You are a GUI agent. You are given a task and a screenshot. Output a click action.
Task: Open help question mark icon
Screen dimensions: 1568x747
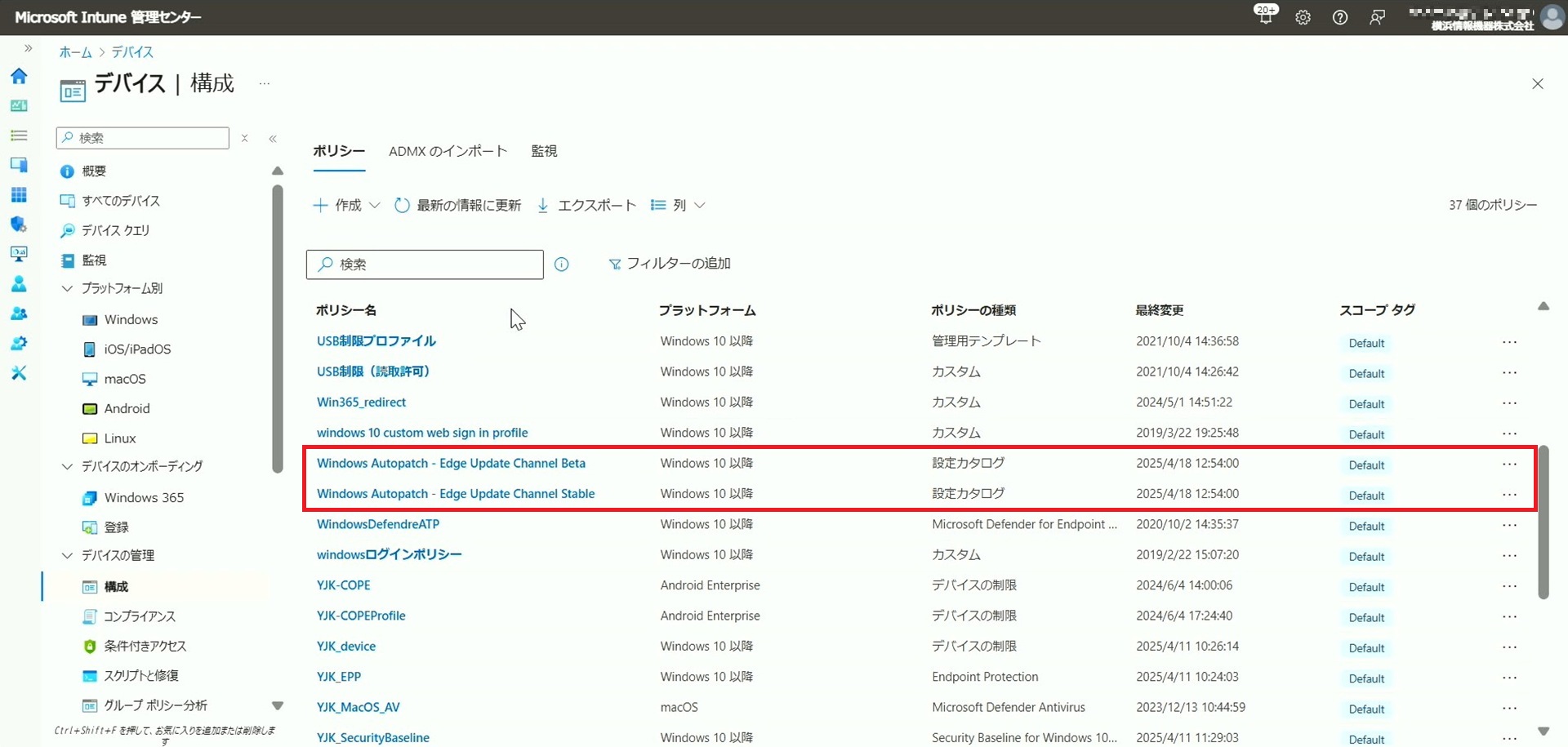(1340, 17)
